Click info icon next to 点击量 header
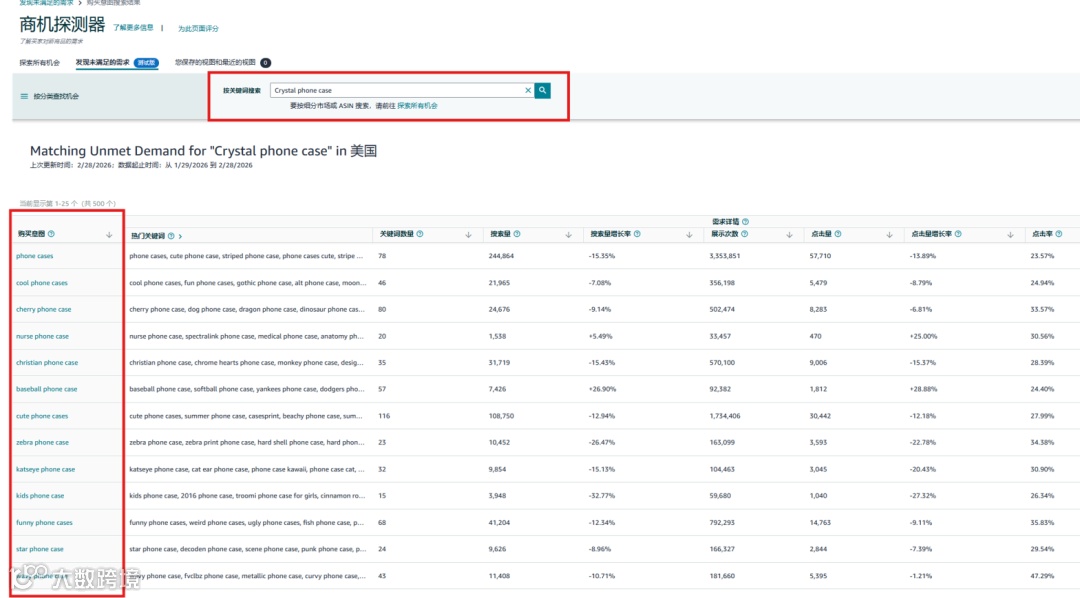 pyautogui.click(x=838, y=234)
